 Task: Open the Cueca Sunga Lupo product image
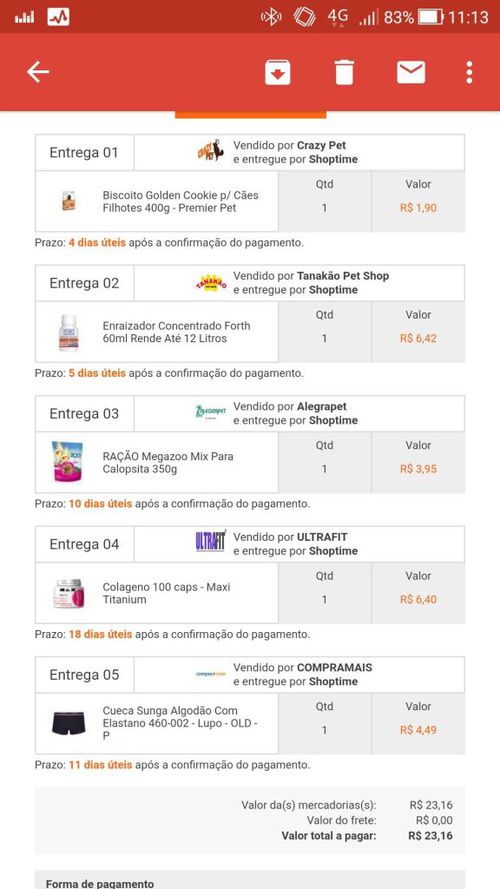[x=69, y=723]
